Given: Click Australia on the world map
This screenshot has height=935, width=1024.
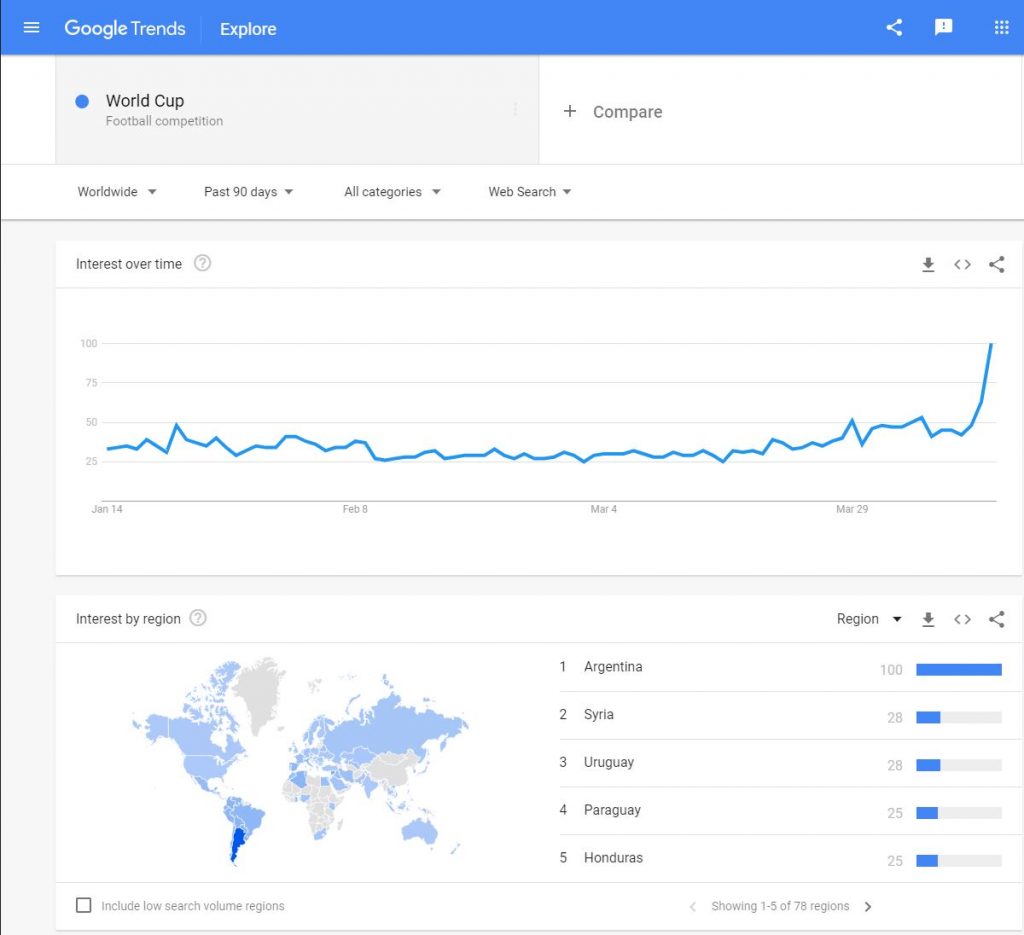Looking at the screenshot, I should [x=420, y=829].
